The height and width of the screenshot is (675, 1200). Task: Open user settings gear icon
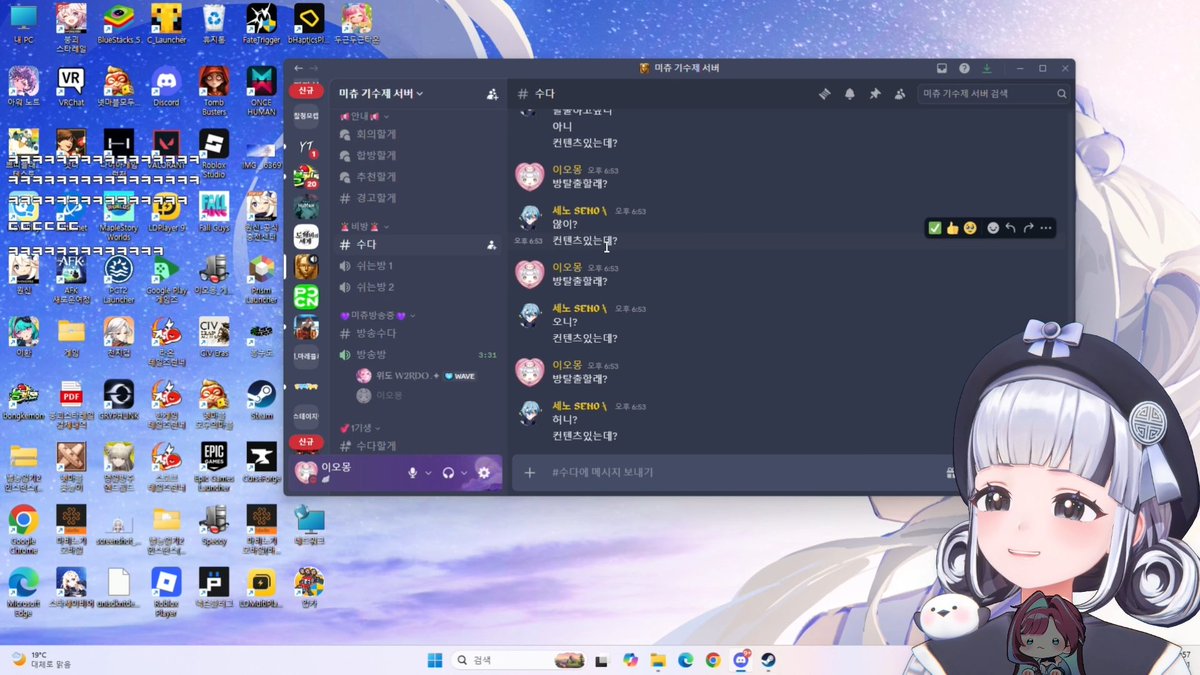pos(484,472)
